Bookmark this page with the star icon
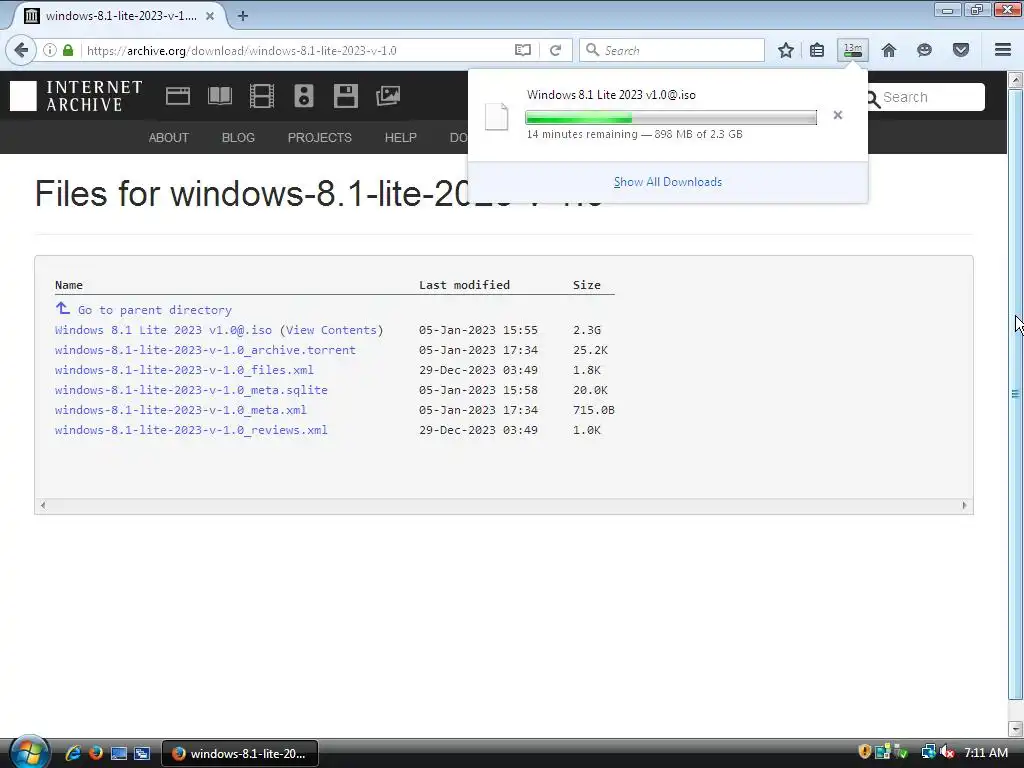This screenshot has height=768, width=1024. (x=786, y=50)
